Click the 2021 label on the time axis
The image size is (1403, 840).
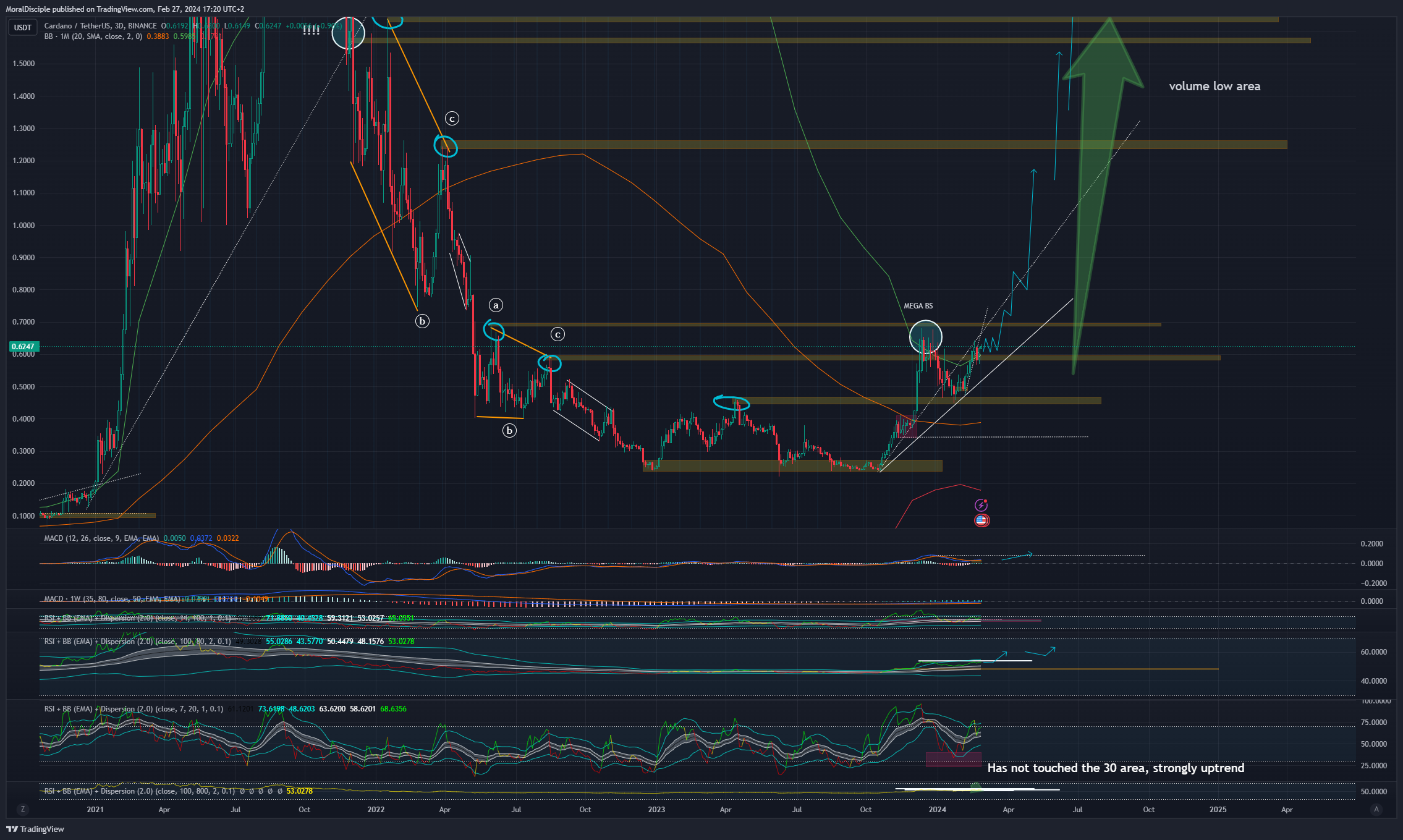[x=95, y=810]
